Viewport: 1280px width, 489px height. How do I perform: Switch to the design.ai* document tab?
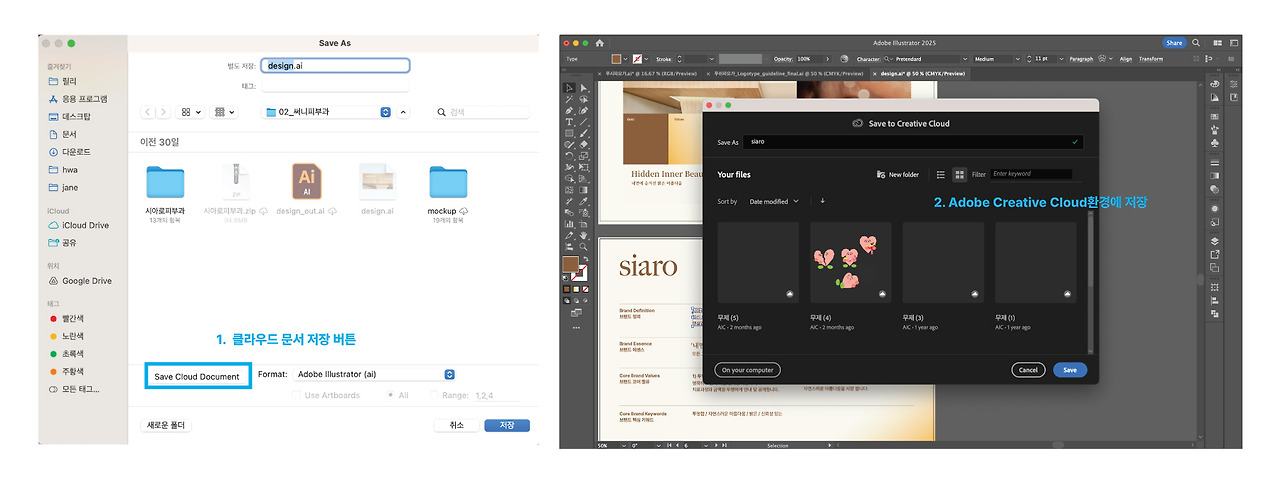coord(920,74)
